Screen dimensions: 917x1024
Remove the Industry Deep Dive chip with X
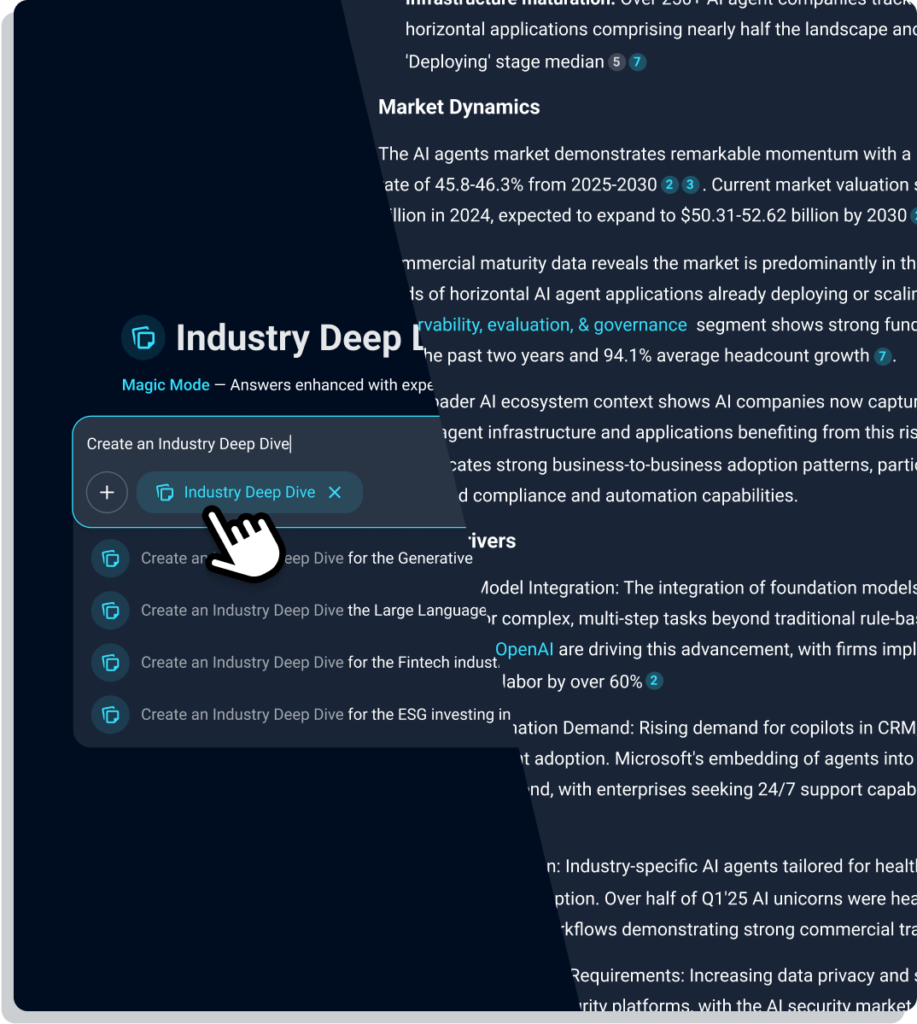[x=335, y=493]
